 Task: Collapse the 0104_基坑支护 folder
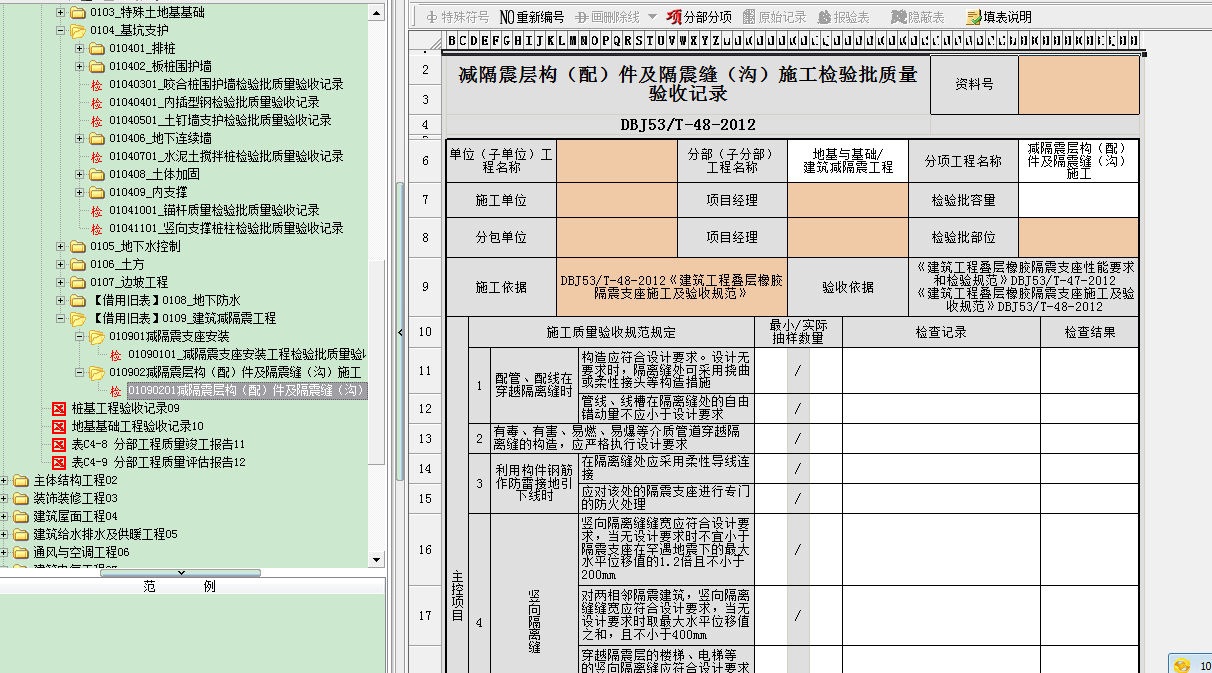[61, 30]
